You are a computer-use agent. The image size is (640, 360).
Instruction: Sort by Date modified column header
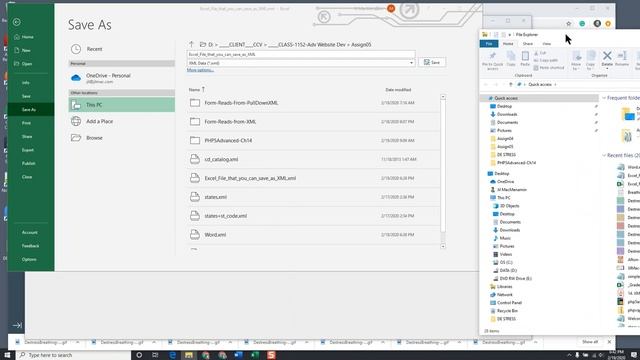coord(398,89)
